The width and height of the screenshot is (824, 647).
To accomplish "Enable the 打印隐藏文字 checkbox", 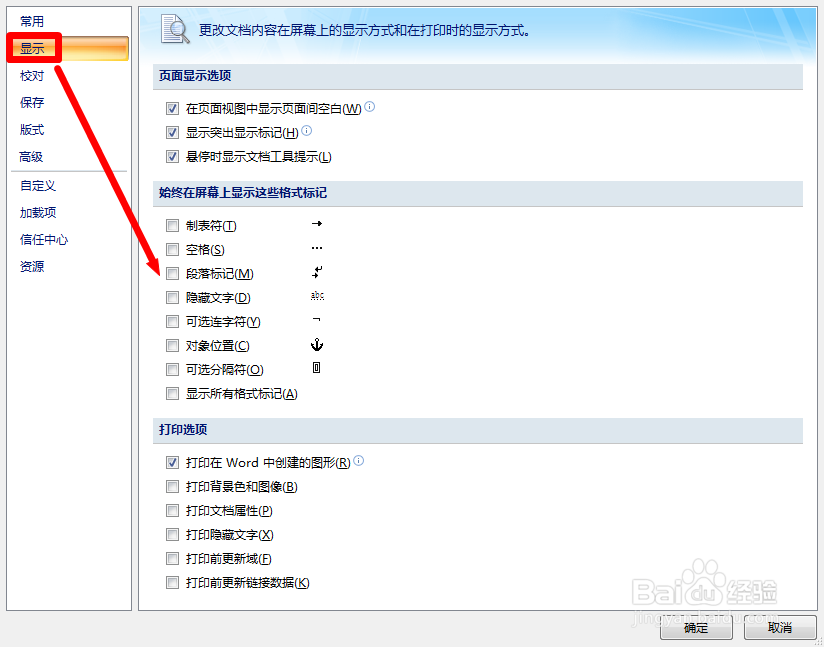I will tap(172, 534).
